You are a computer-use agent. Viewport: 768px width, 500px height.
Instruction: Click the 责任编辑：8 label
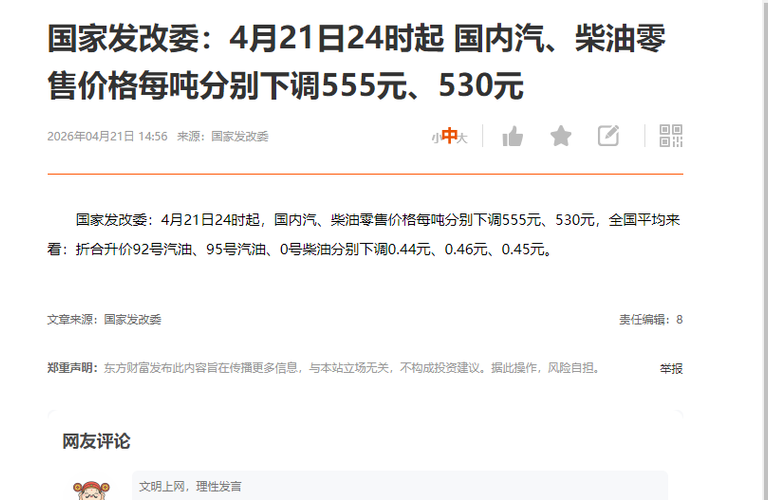[650, 320]
